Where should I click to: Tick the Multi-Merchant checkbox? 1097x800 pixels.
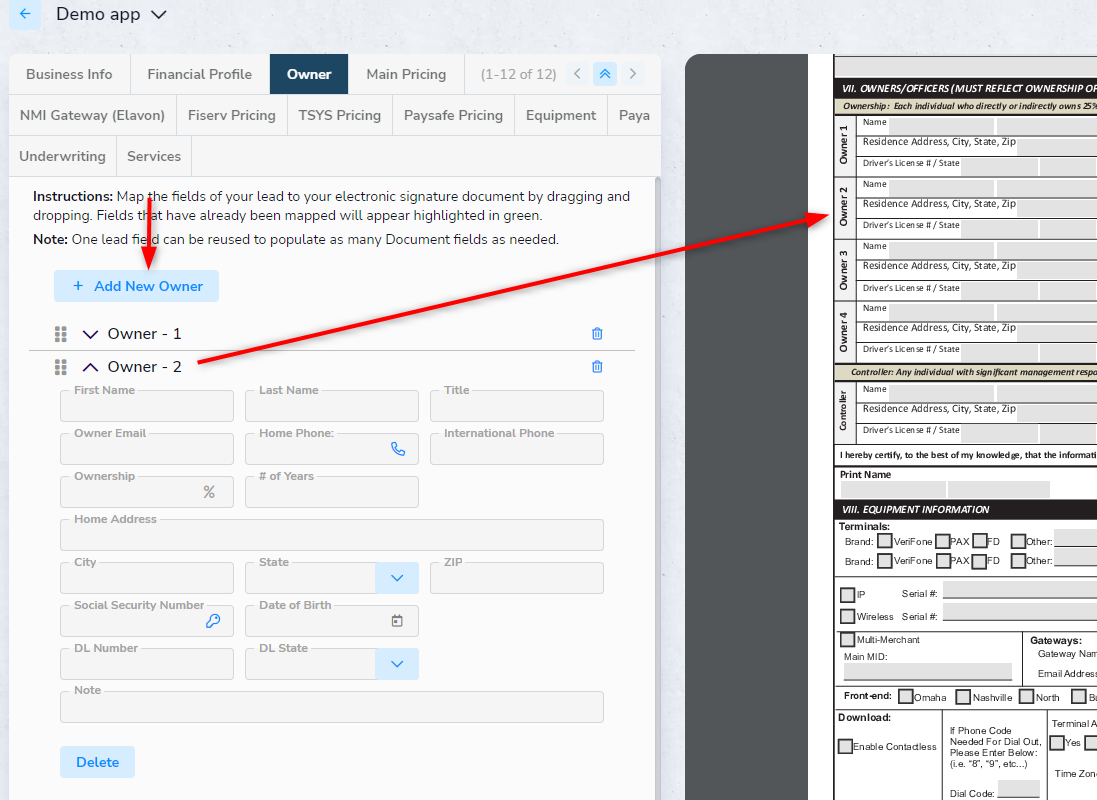pyautogui.click(x=847, y=640)
